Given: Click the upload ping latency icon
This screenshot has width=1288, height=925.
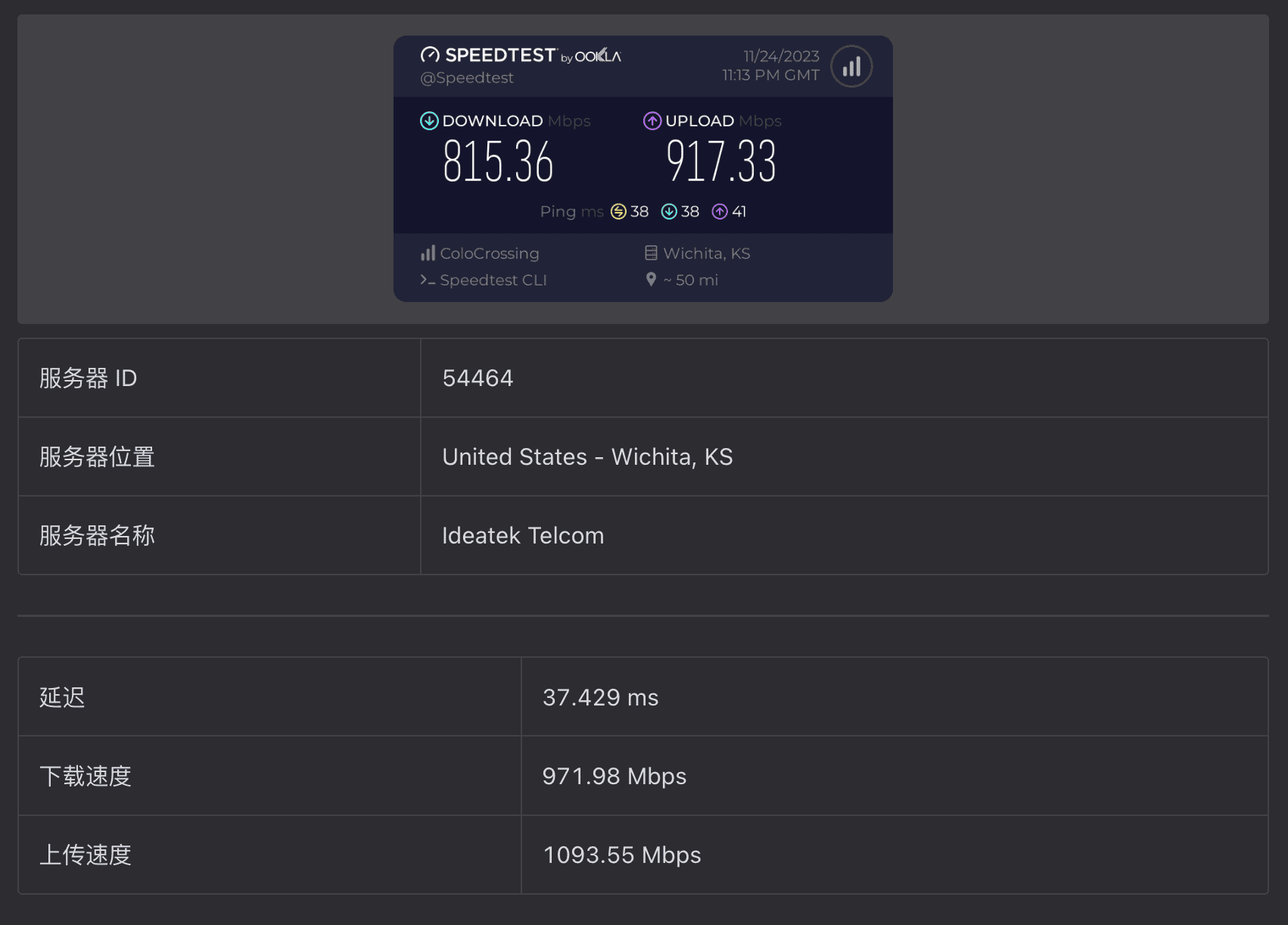Looking at the screenshot, I should point(720,211).
